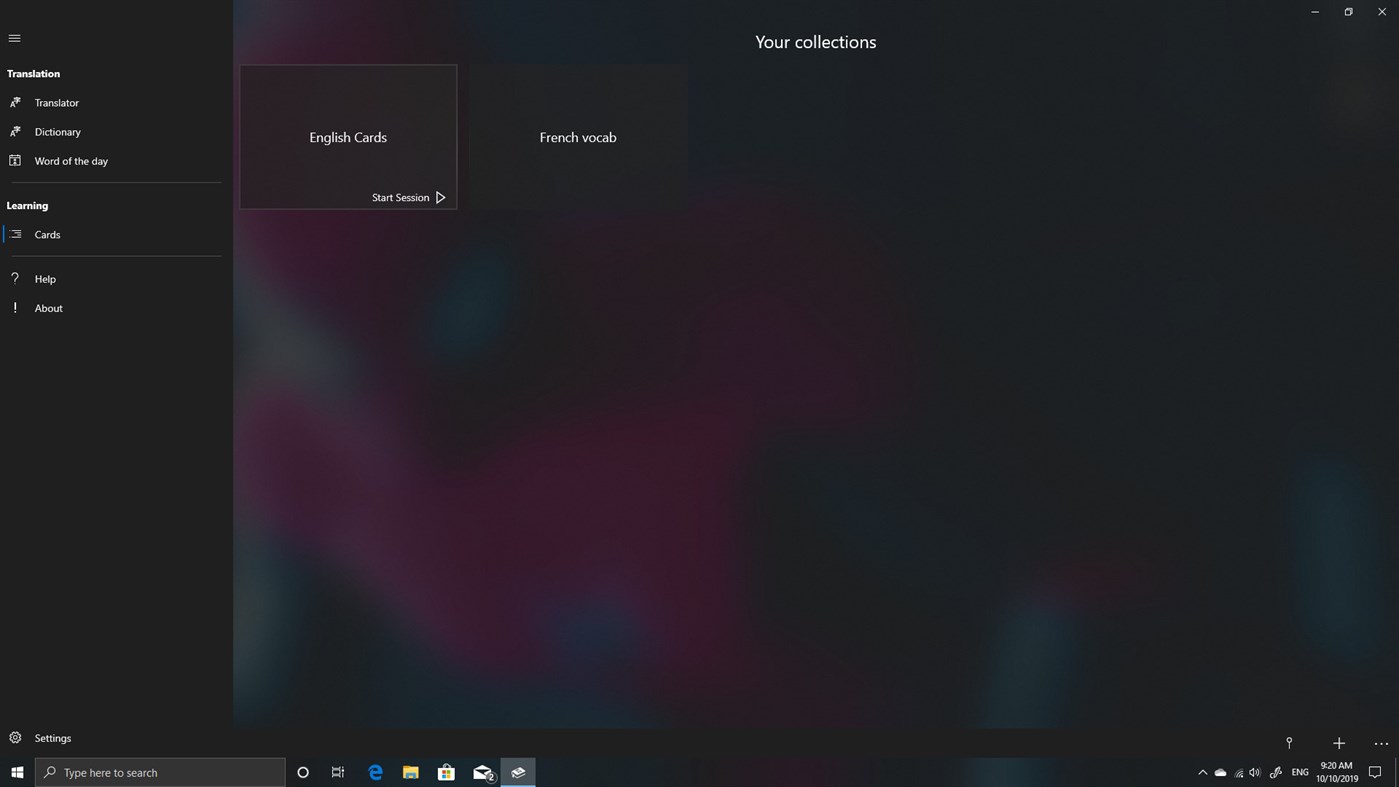Open the About page
Viewport: 1399px width, 787px height.
(48, 307)
